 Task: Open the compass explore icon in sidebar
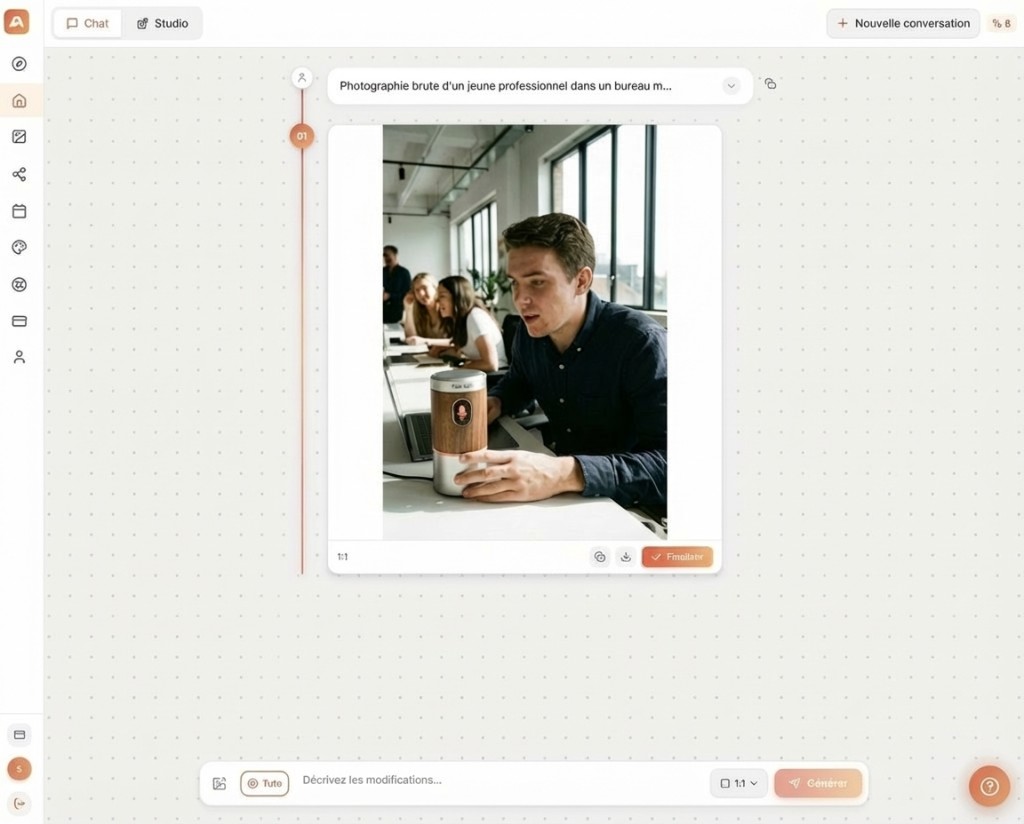19,63
